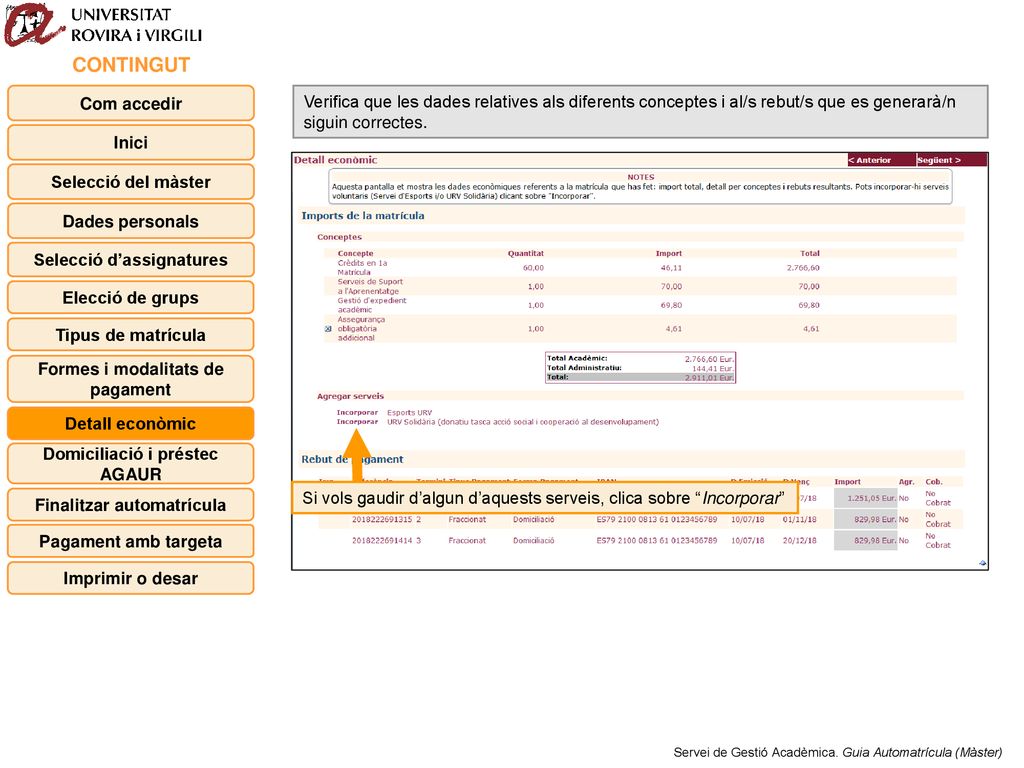Screen dimensions: 1024x768
Task: Click the grand Total 2.911,01 Eur. row
Action: 640,377
